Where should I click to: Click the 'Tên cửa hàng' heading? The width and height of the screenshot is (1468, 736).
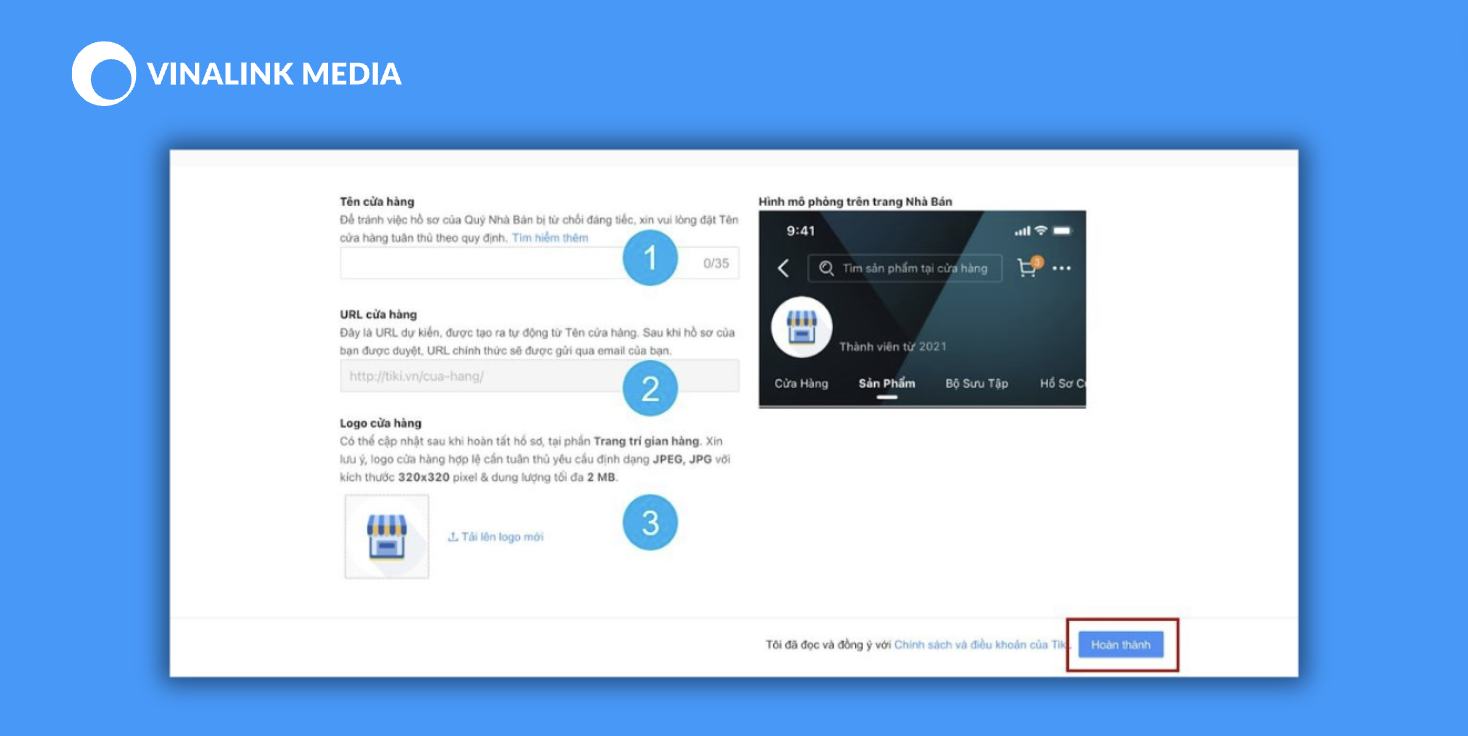[x=377, y=202]
